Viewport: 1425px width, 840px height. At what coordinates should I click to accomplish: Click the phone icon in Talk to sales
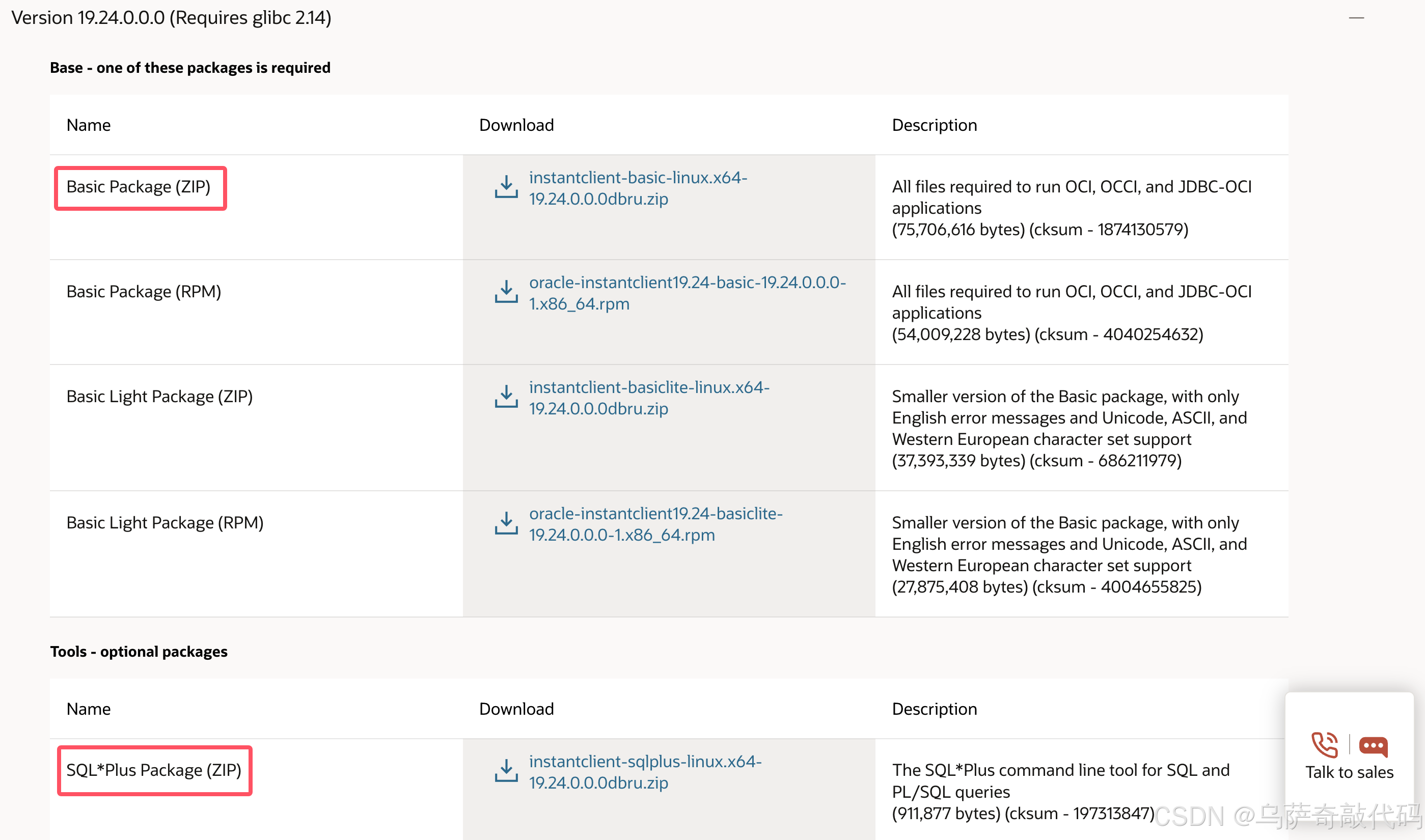click(1325, 745)
